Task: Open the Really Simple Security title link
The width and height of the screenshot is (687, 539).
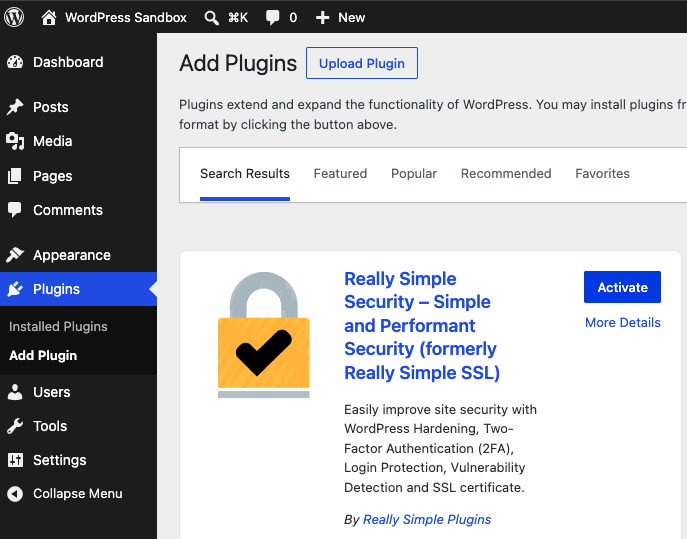Action: 421,326
